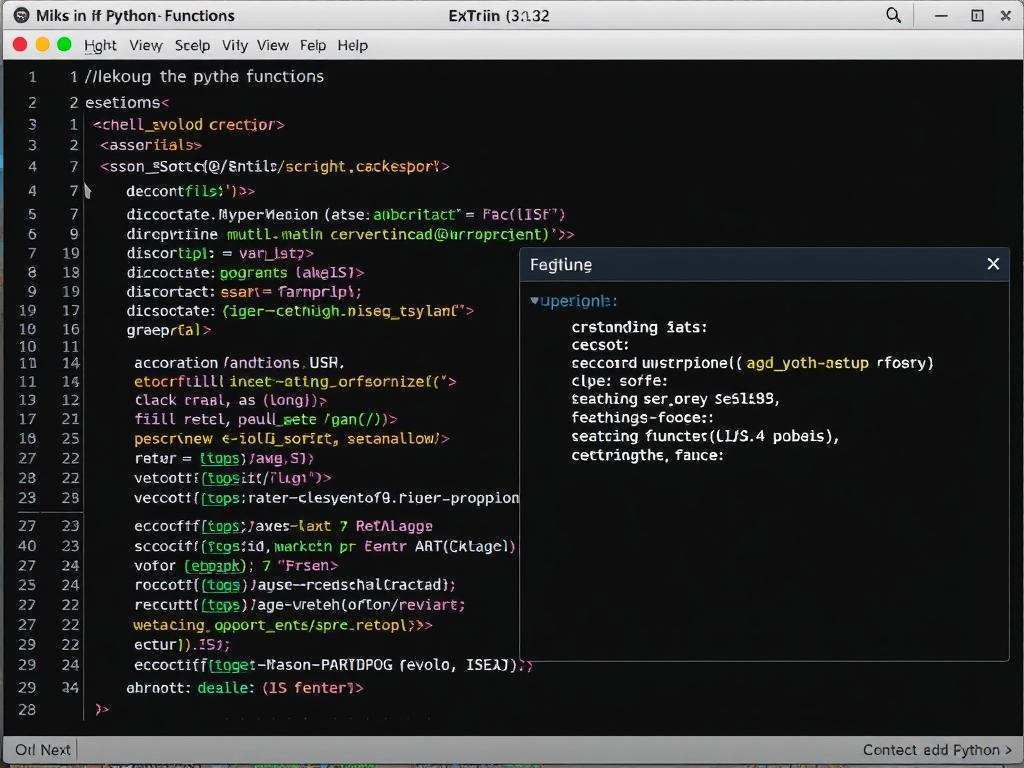Open the "Vity" menu
This screenshot has width=1024, height=768.
click(x=236, y=45)
